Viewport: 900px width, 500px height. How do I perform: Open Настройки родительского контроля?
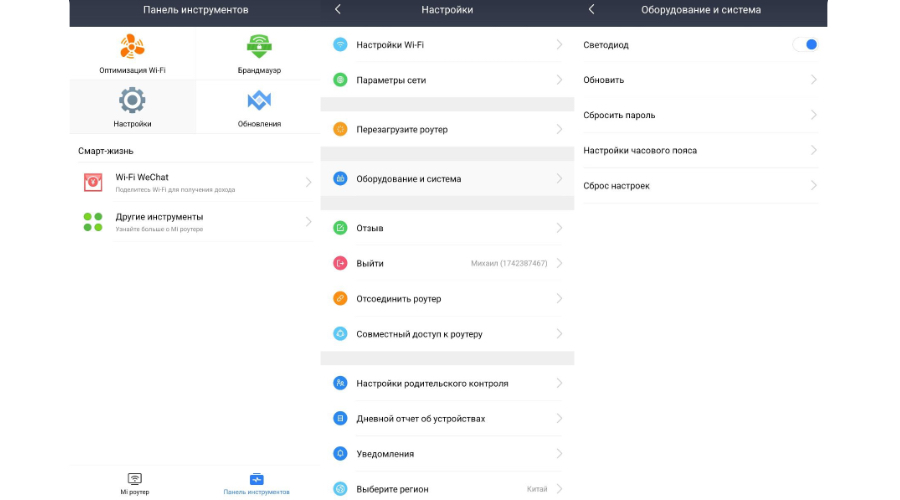pyautogui.click(x=447, y=383)
